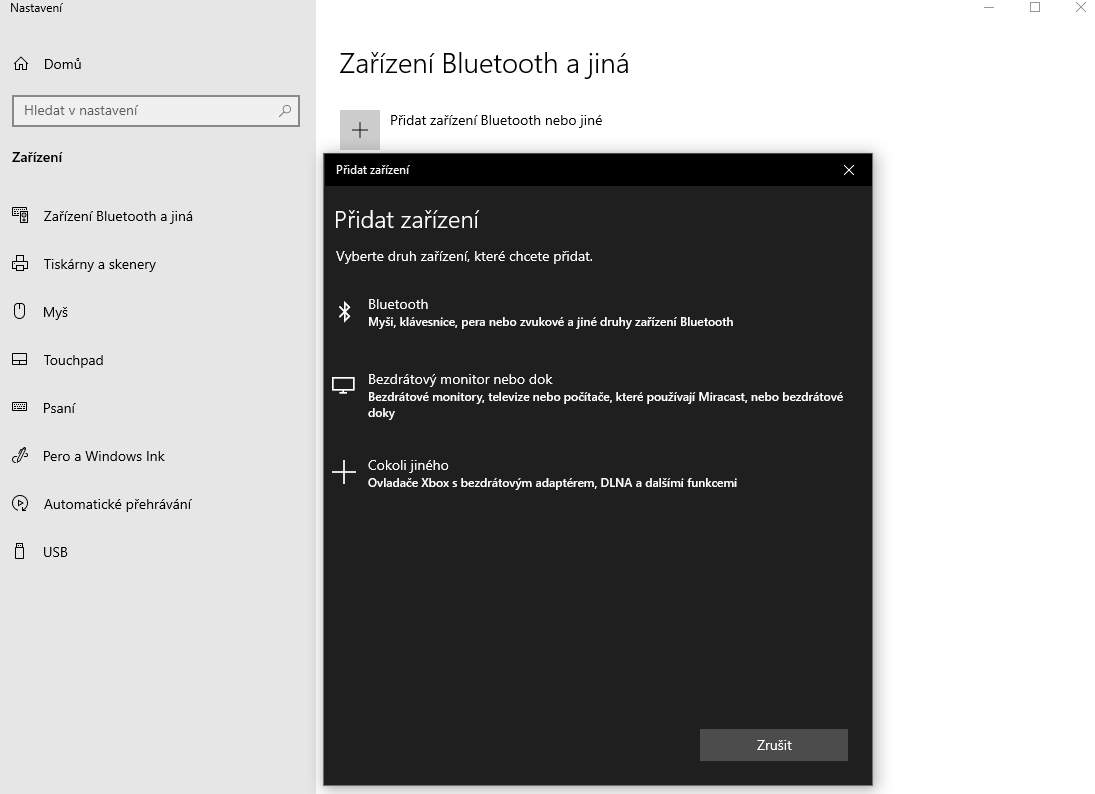The height and width of the screenshot is (794, 1095).
Task: Click Ovladače Xbox s bezdrátovým adaptérem text
Action: coord(552,483)
